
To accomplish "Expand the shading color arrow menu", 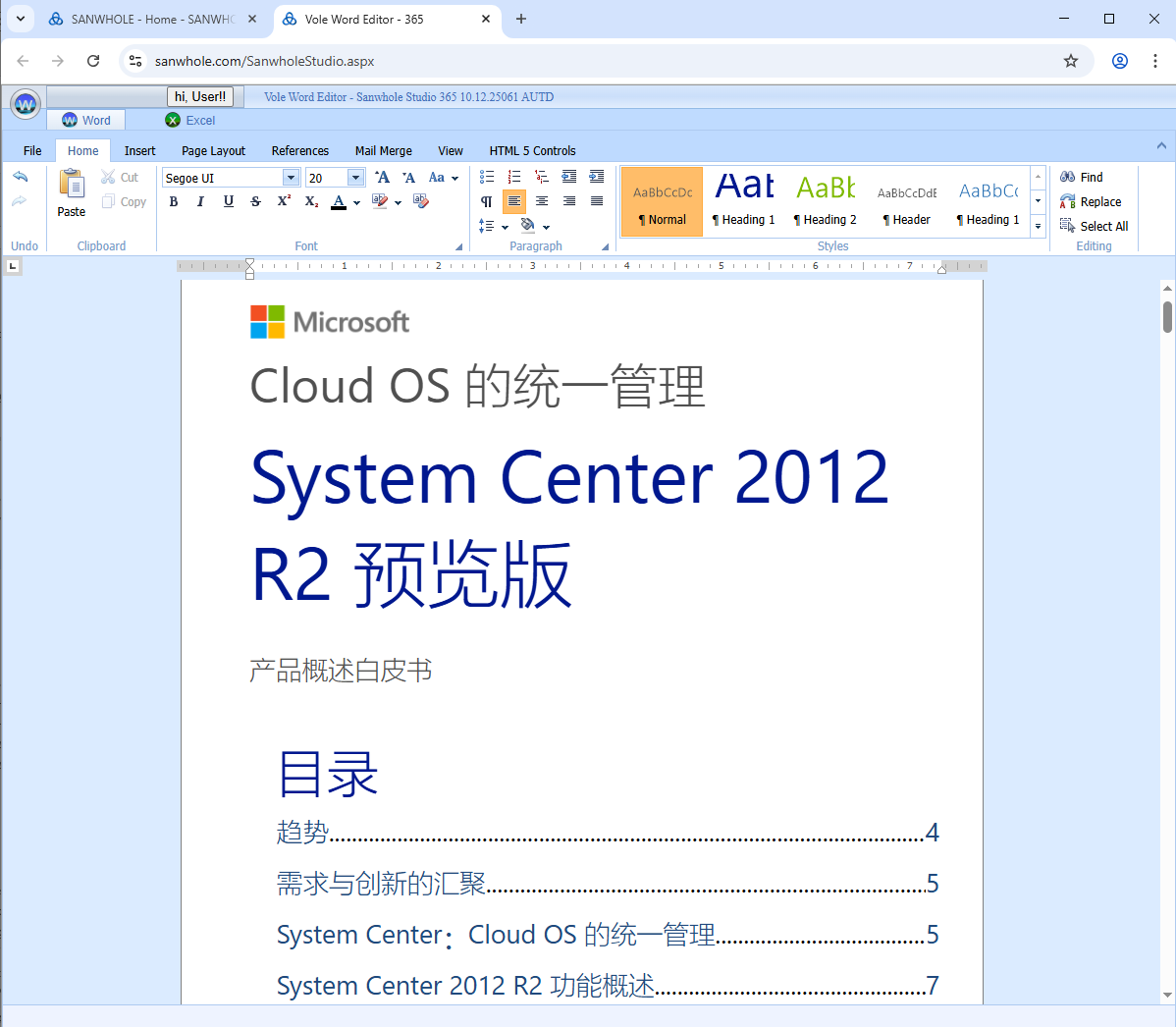I will click(546, 228).
